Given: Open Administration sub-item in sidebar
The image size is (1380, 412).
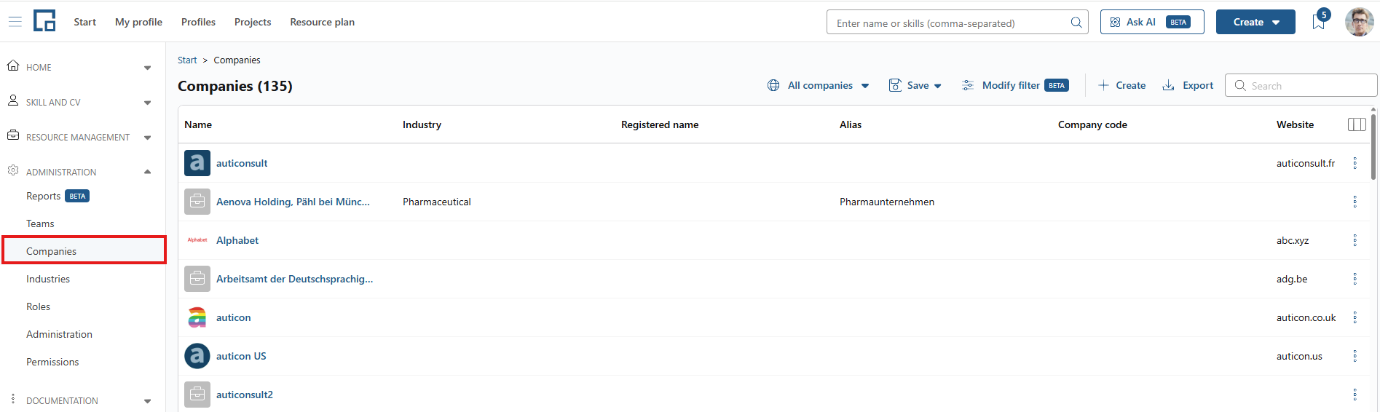Looking at the screenshot, I should click(x=59, y=334).
